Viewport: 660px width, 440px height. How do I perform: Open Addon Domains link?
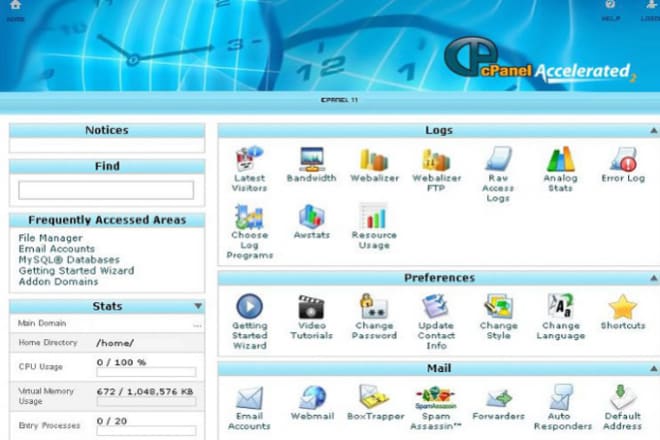click(x=59, y=282)
